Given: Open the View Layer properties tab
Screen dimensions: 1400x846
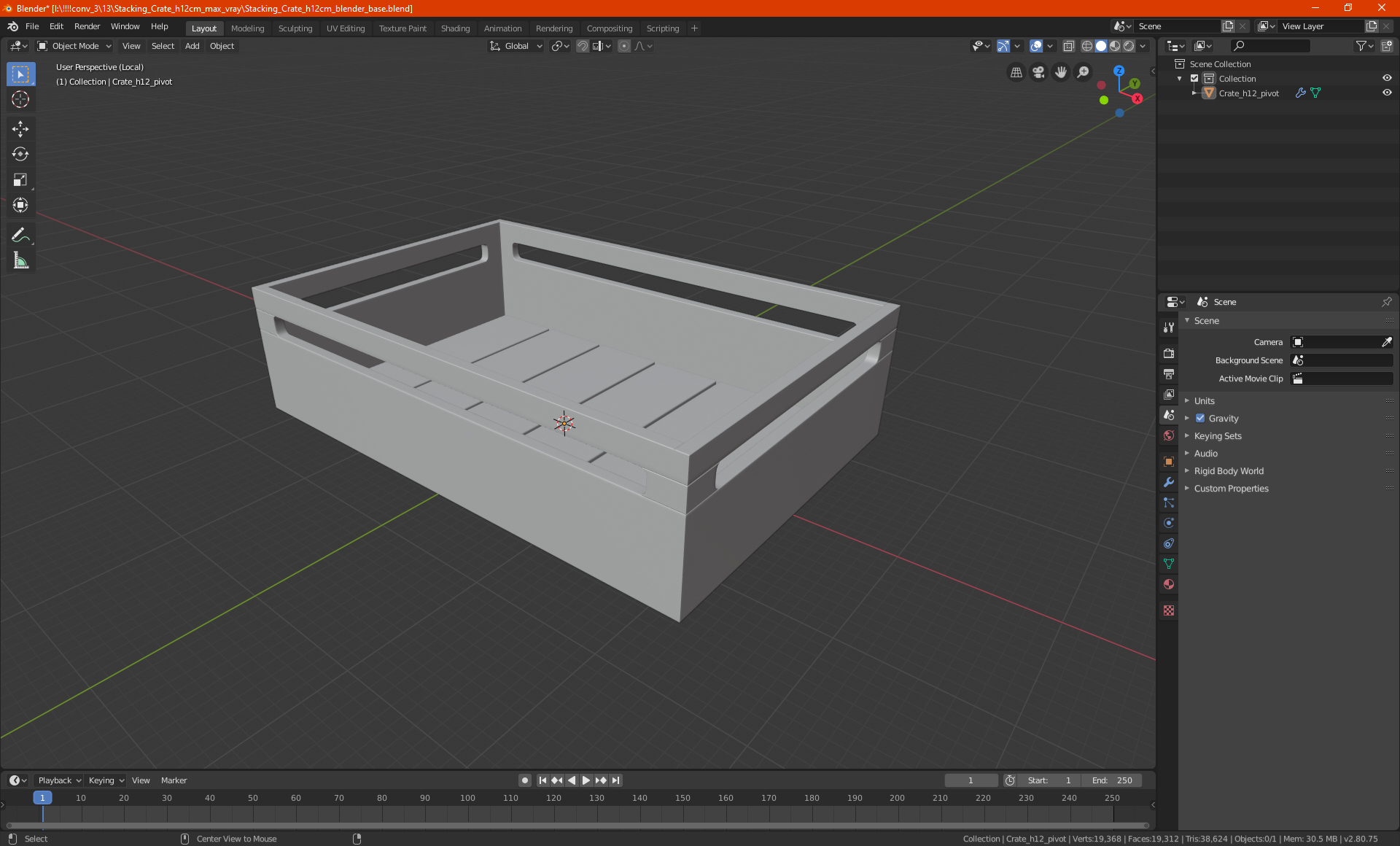Looking at the screenshot, I should (x=1169, y=395).
